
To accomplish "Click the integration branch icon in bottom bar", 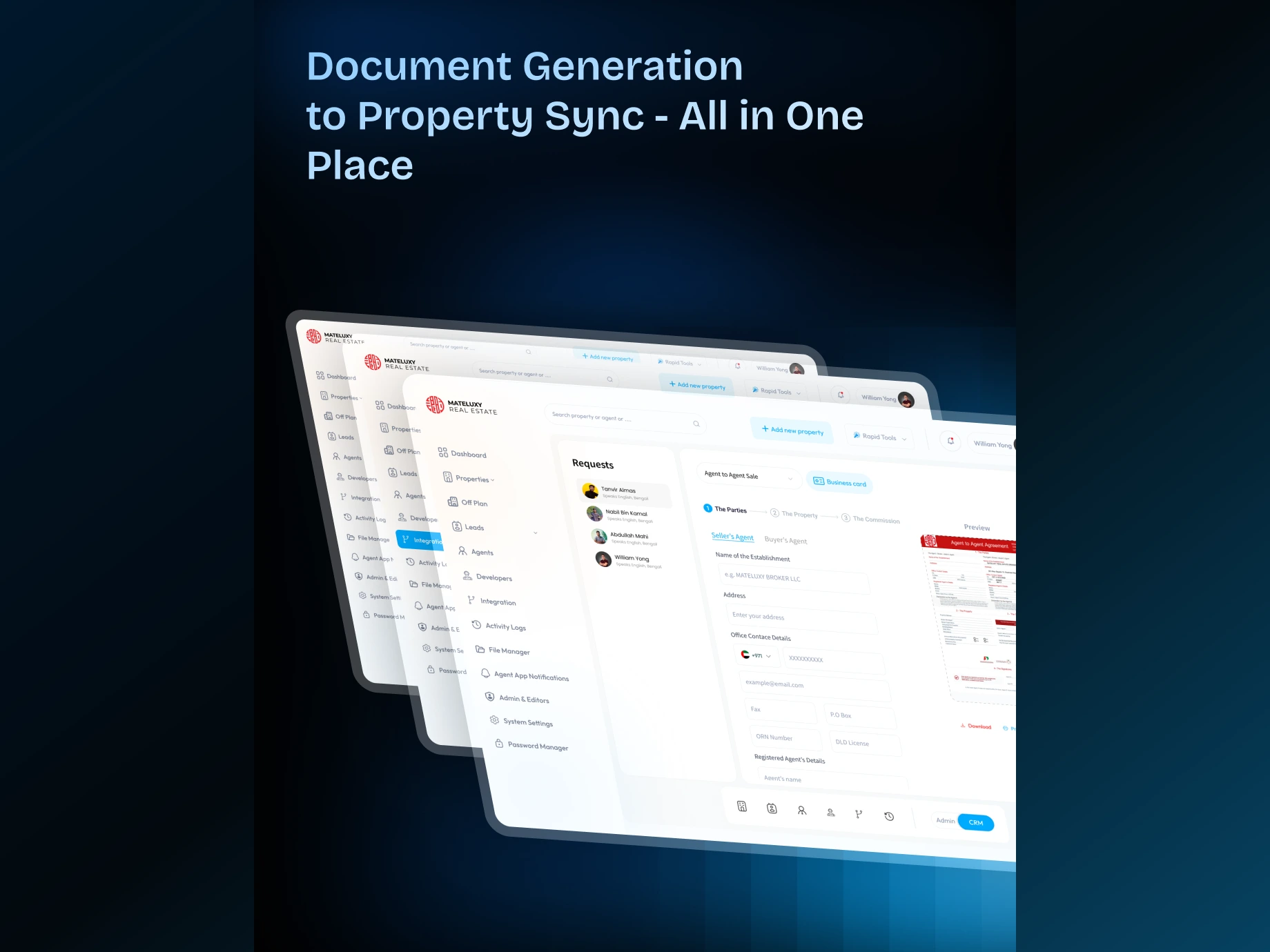I will click(859, 814).
